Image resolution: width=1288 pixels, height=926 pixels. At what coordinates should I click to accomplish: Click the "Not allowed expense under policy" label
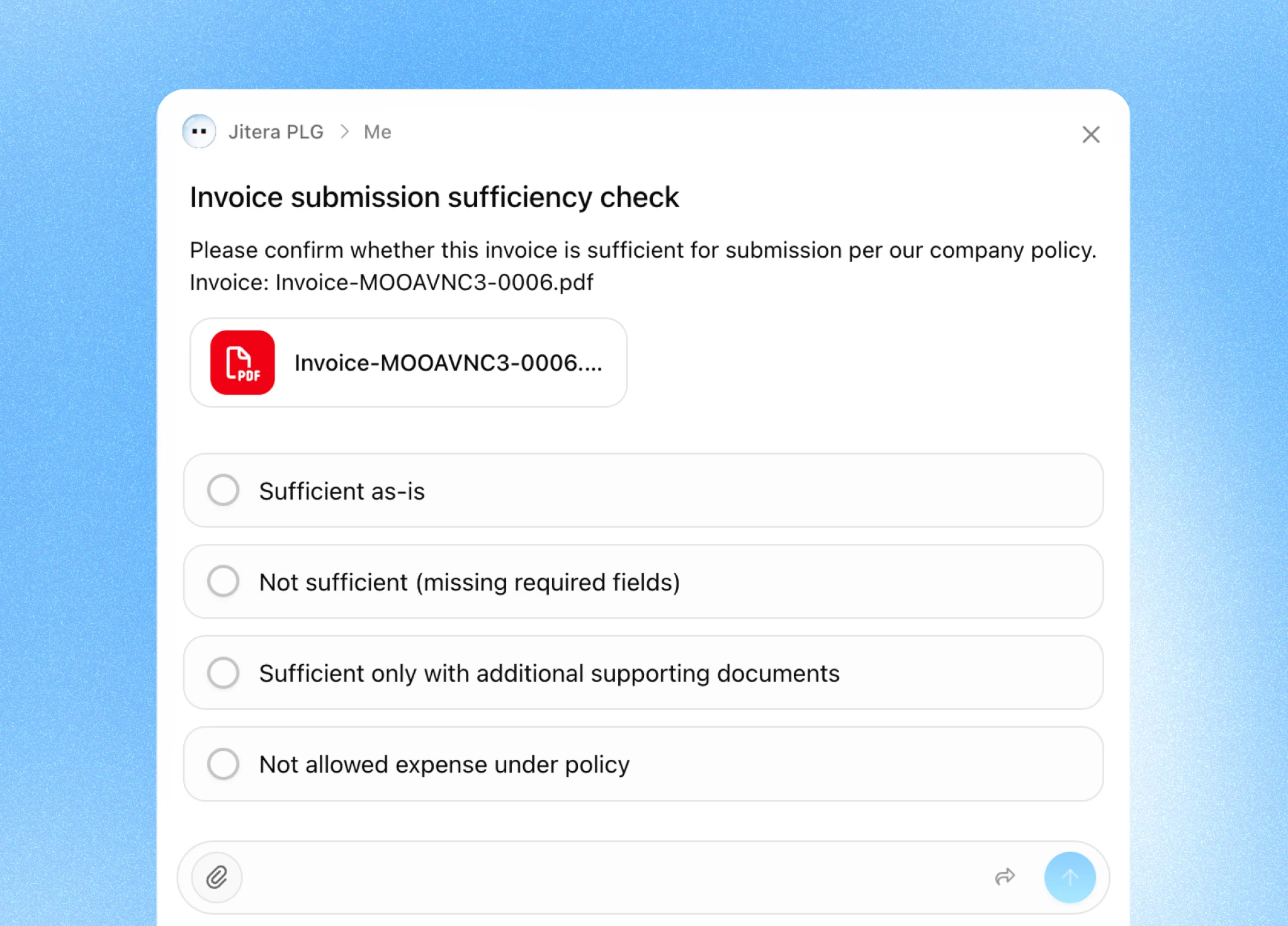[x=444, y=764]
